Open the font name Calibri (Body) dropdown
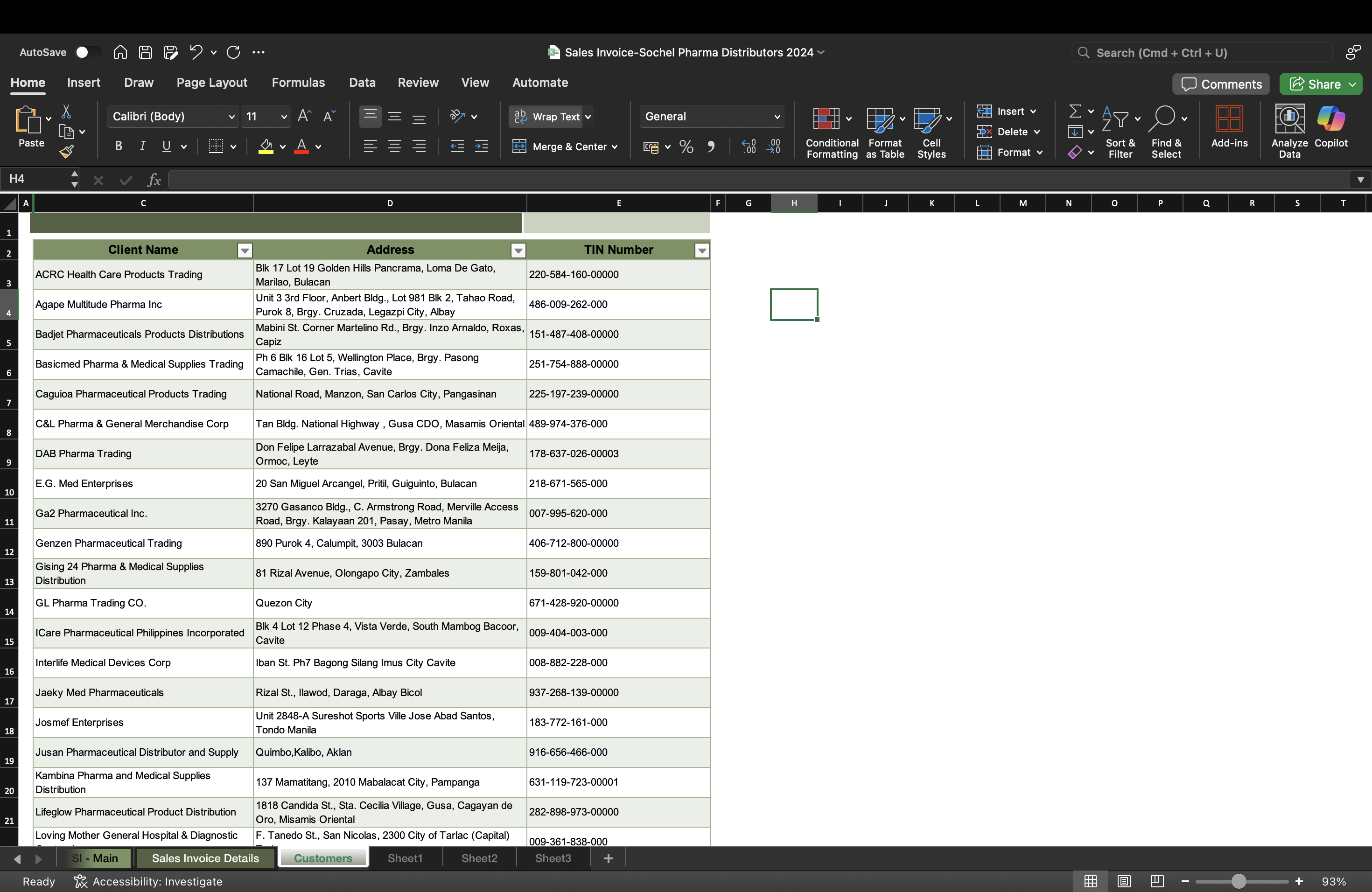The width and height of the screenshot is (1372, 892). coord(232,117)
